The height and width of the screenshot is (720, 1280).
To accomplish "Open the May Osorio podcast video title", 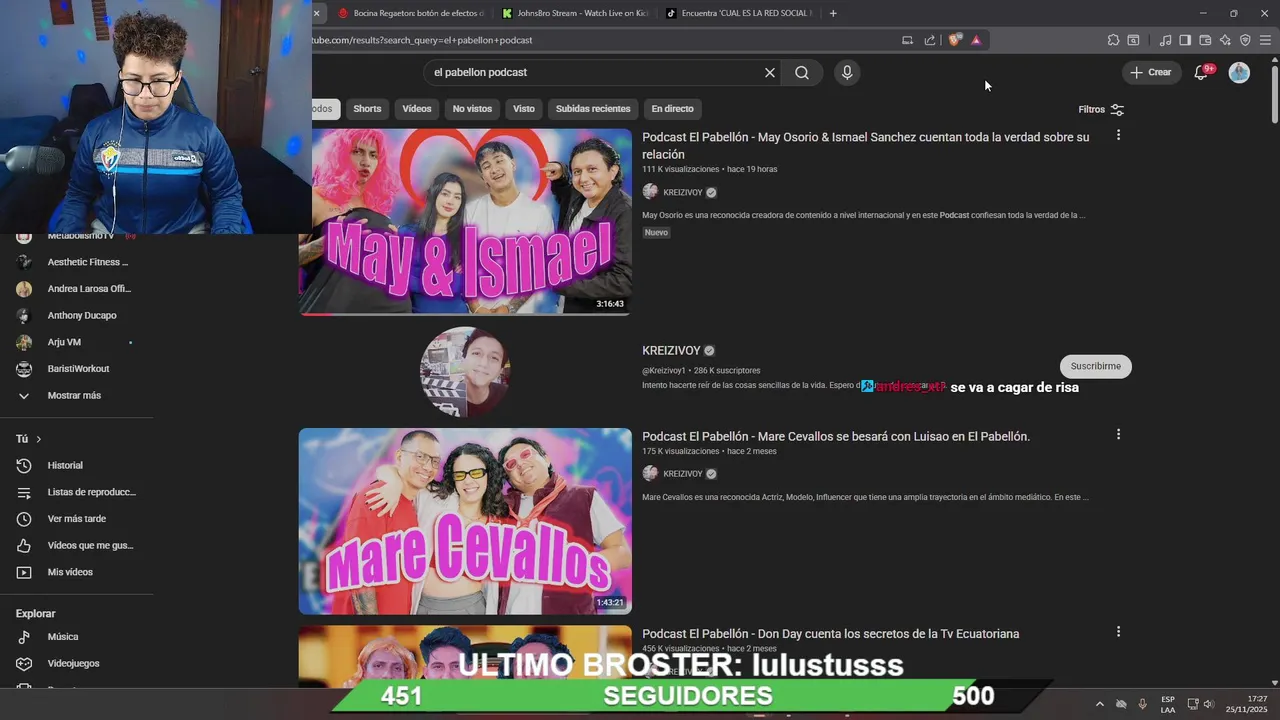I will coord(866,146).
